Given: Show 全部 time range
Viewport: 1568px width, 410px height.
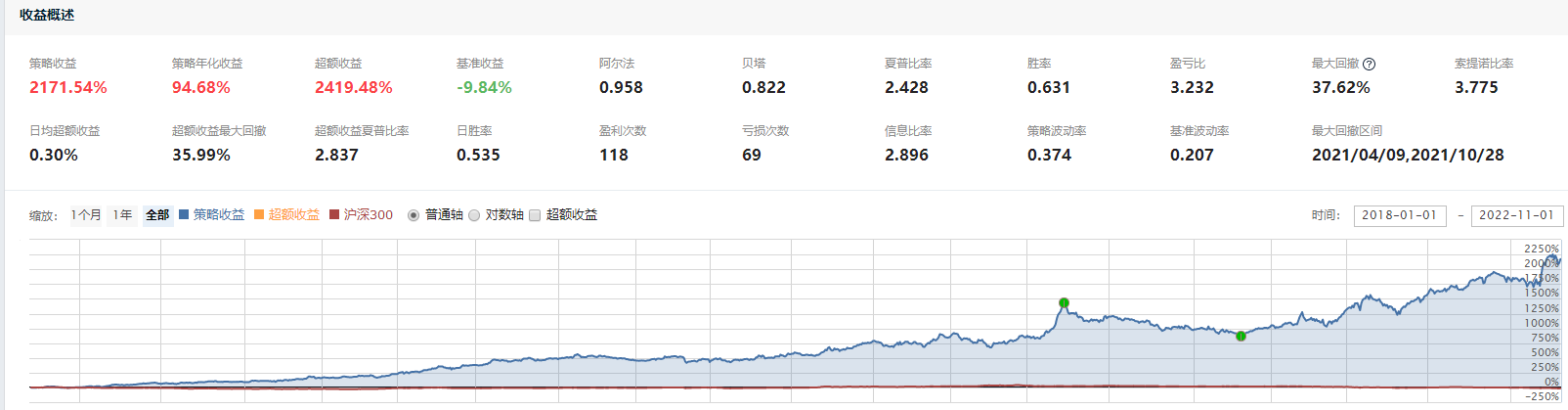Looking at the screenshot, I should click(x=157, y=215).
